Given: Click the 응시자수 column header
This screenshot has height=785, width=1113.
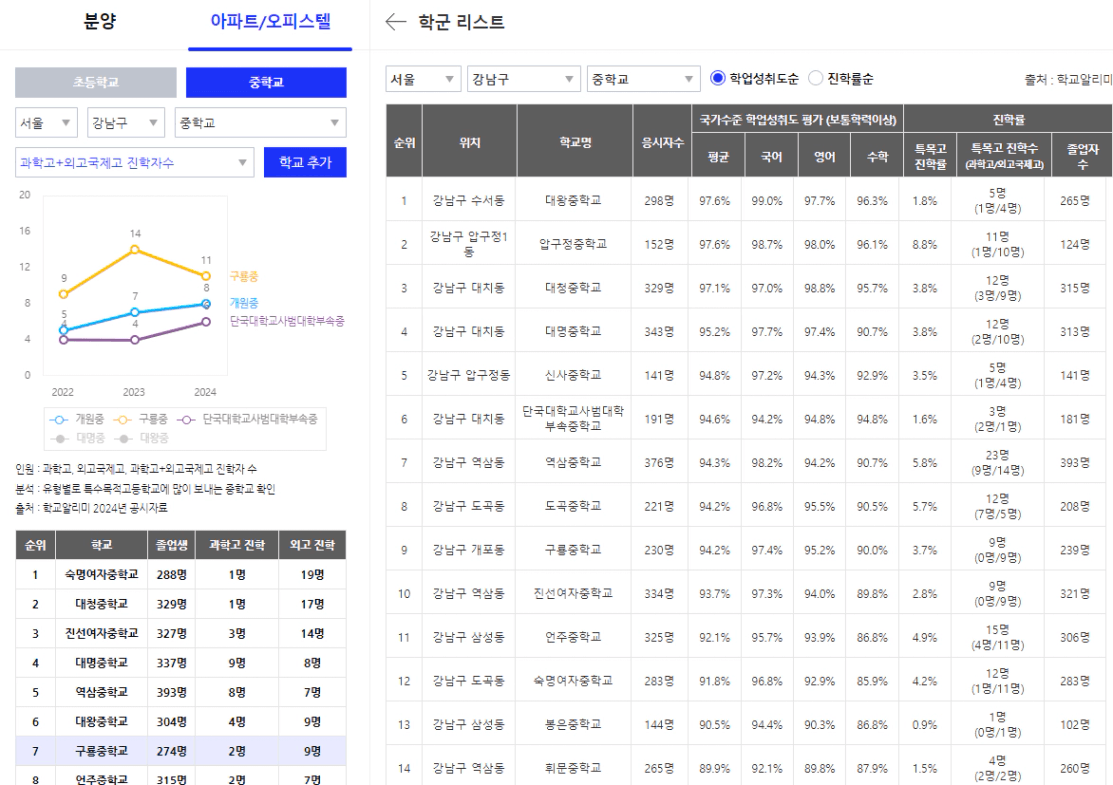Looking at the screenshot, I should point(662,141).
